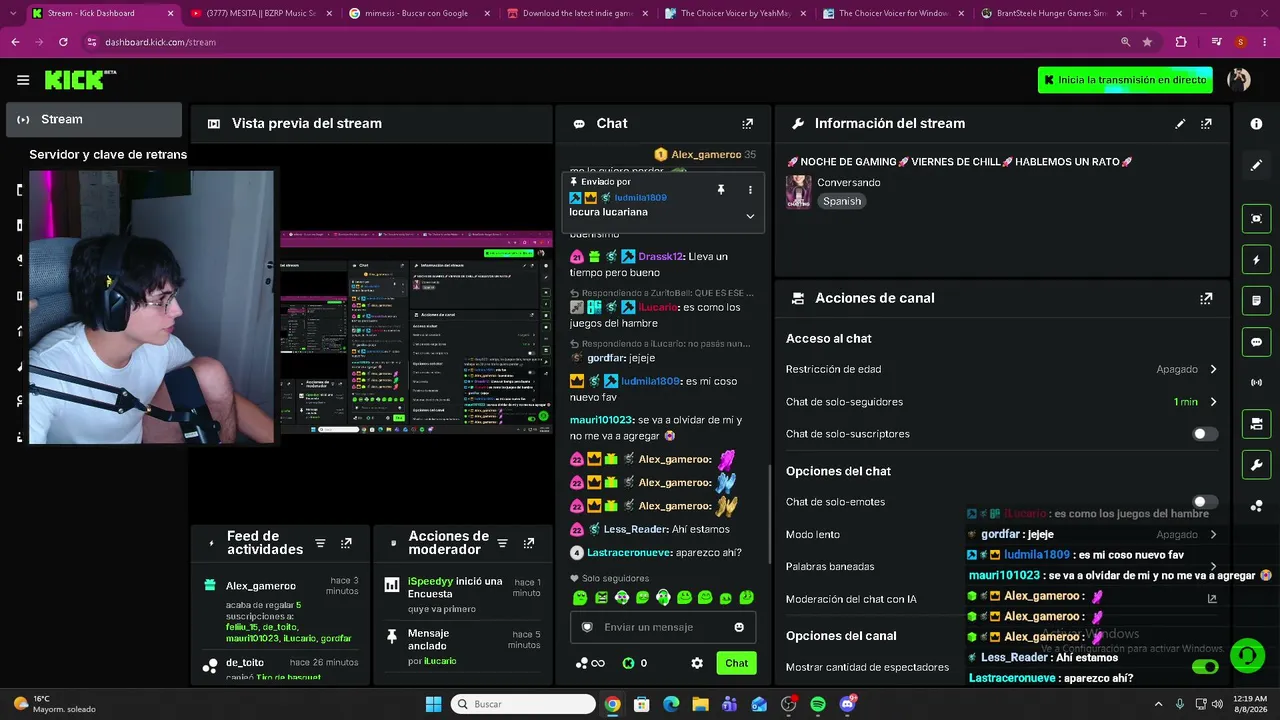1280x720 pixels.
Task: Pop out the Acciones de moderador panel
Action: (529, 543)
